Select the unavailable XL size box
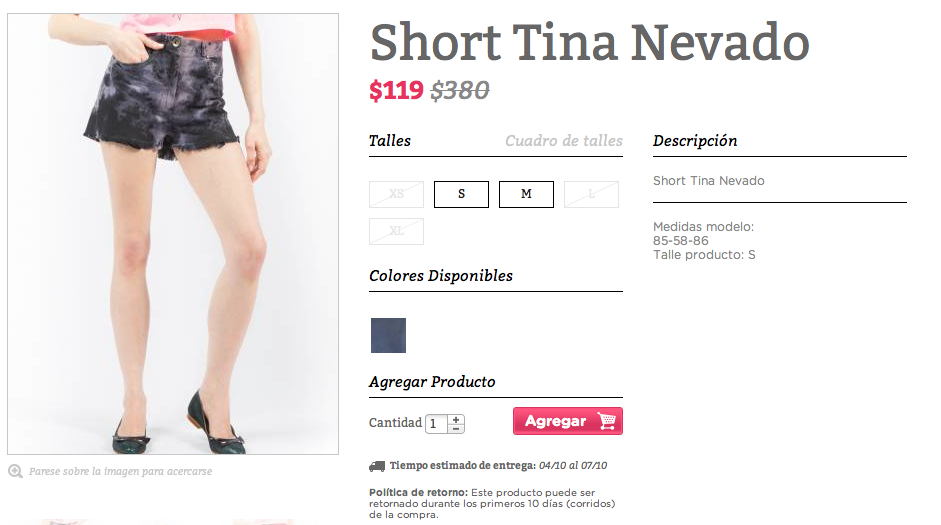Screen dimensions: 941x525 pyautogui.click(x=397, y=231)
